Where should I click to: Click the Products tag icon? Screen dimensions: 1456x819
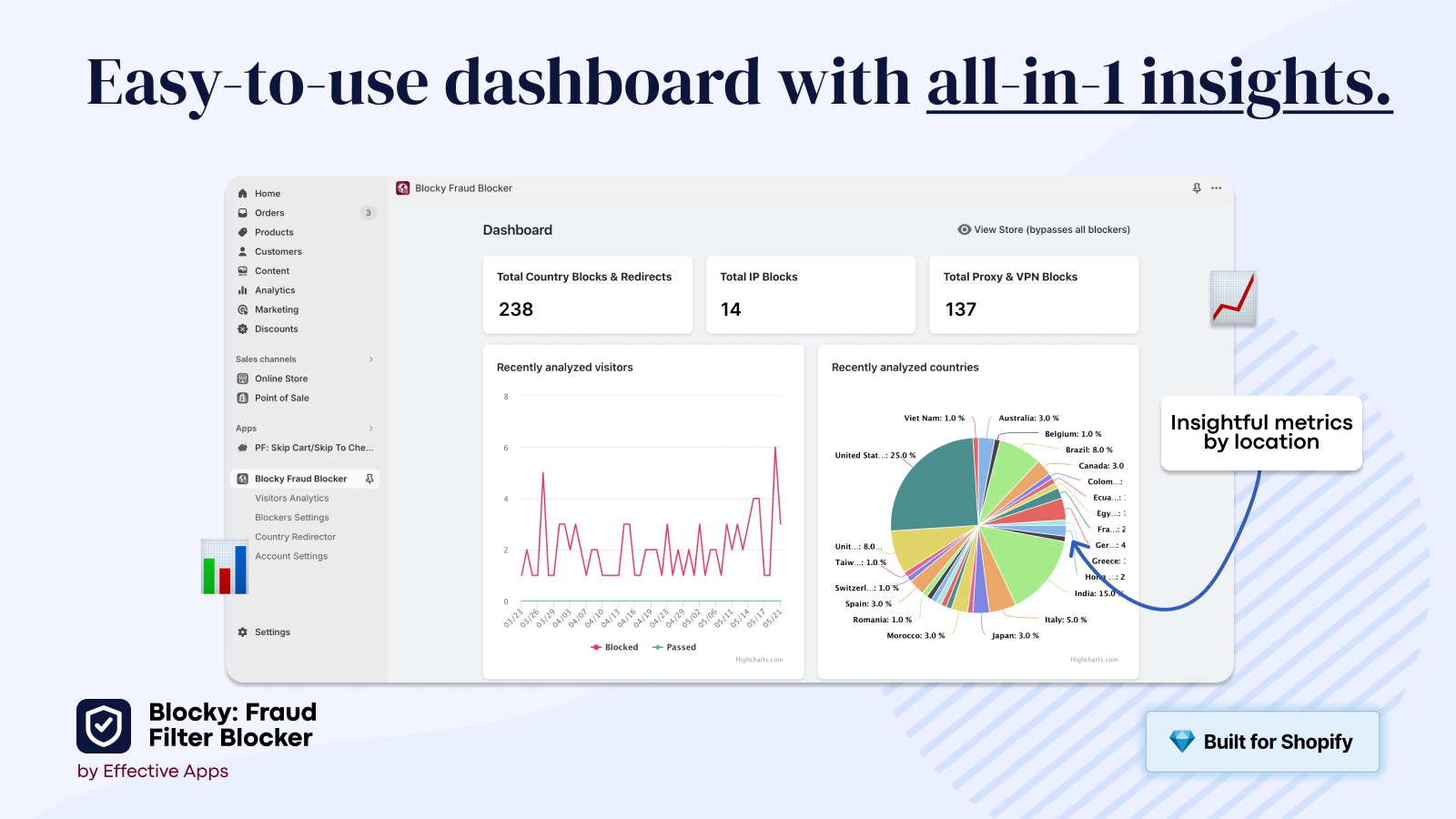tap(243, 232)
